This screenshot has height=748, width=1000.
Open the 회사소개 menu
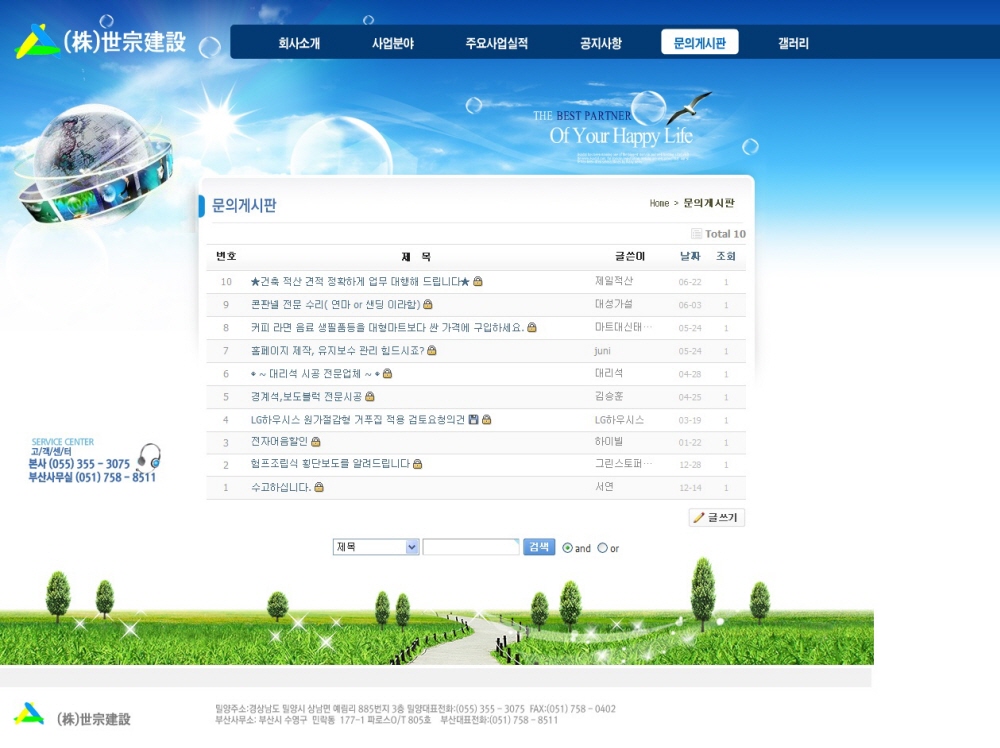coord(299,43)
